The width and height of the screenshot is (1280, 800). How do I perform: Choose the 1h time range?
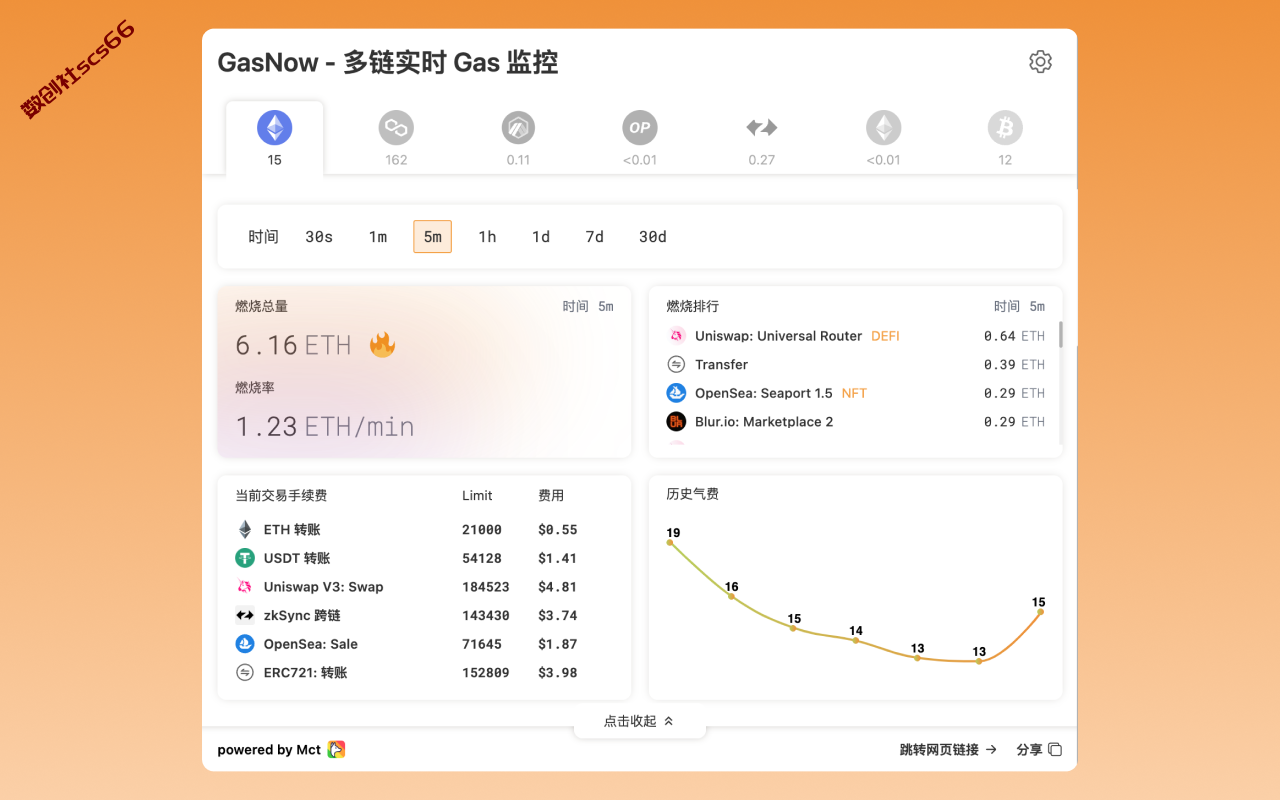(487, 237)
